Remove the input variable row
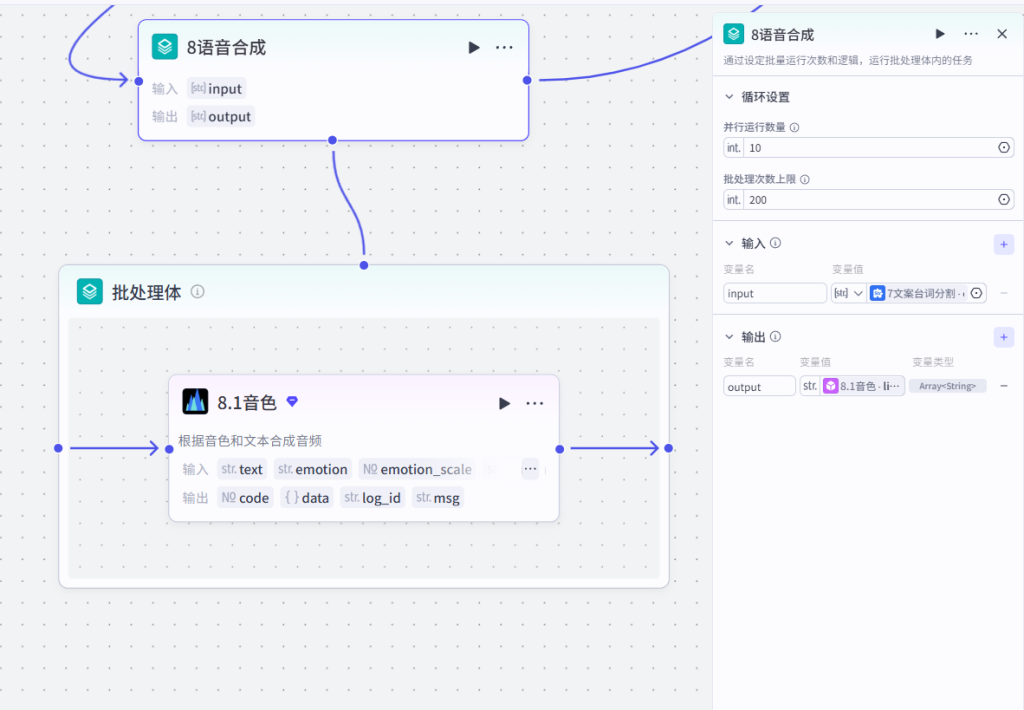The height and width of the screenshot is (710, 1024). pyautogui.click(x=1004, y=293)
